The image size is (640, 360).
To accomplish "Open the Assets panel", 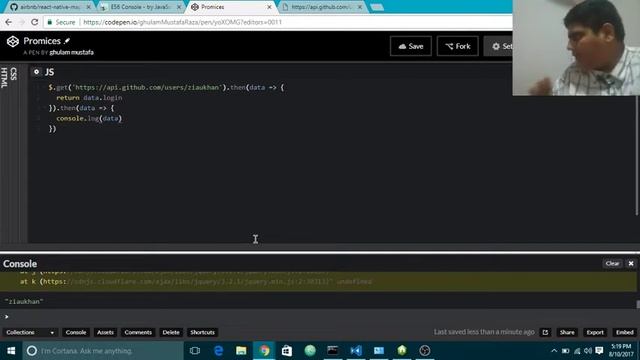I will tap(105, 332).
